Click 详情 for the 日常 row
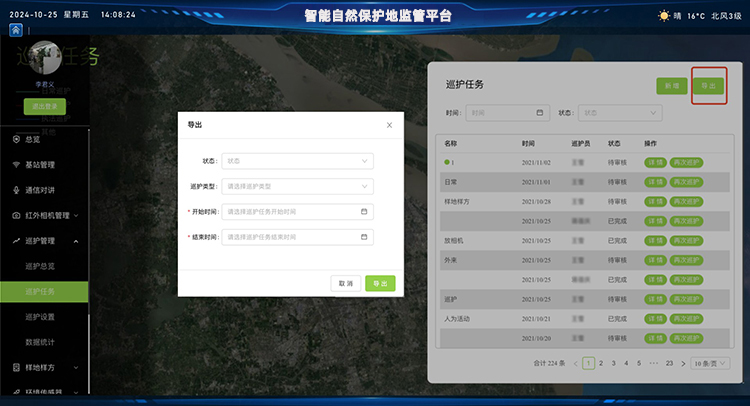The width and height of the screenshot is (750, 406). 655,182
